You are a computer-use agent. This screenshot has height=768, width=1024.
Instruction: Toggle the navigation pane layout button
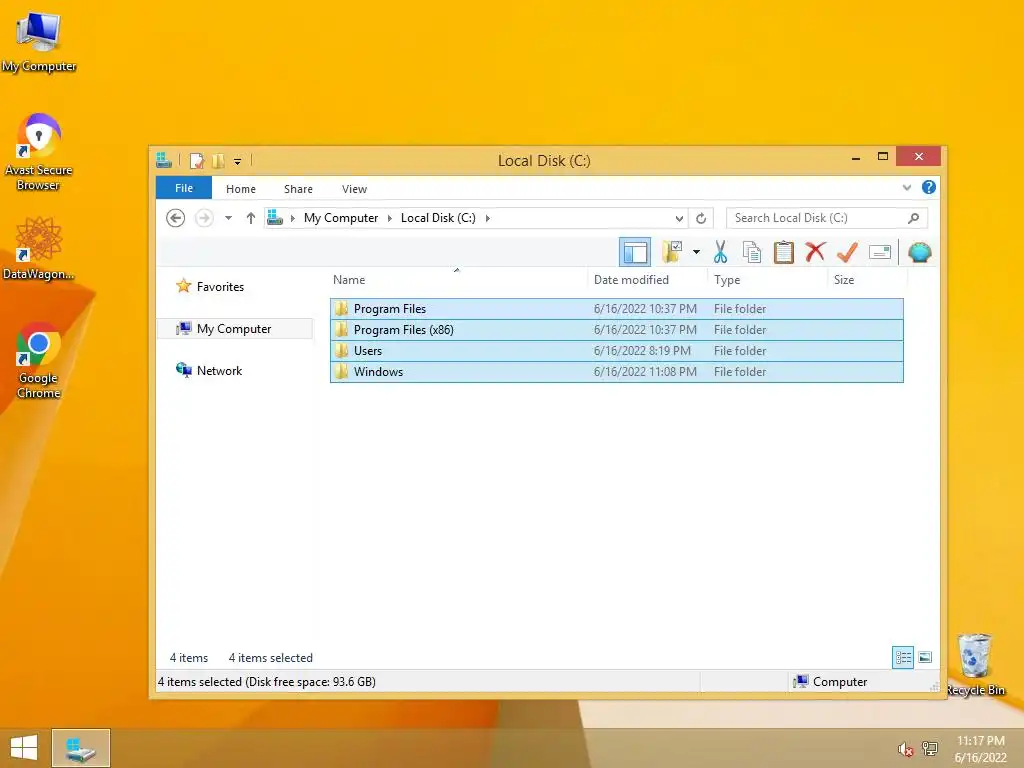635,252
